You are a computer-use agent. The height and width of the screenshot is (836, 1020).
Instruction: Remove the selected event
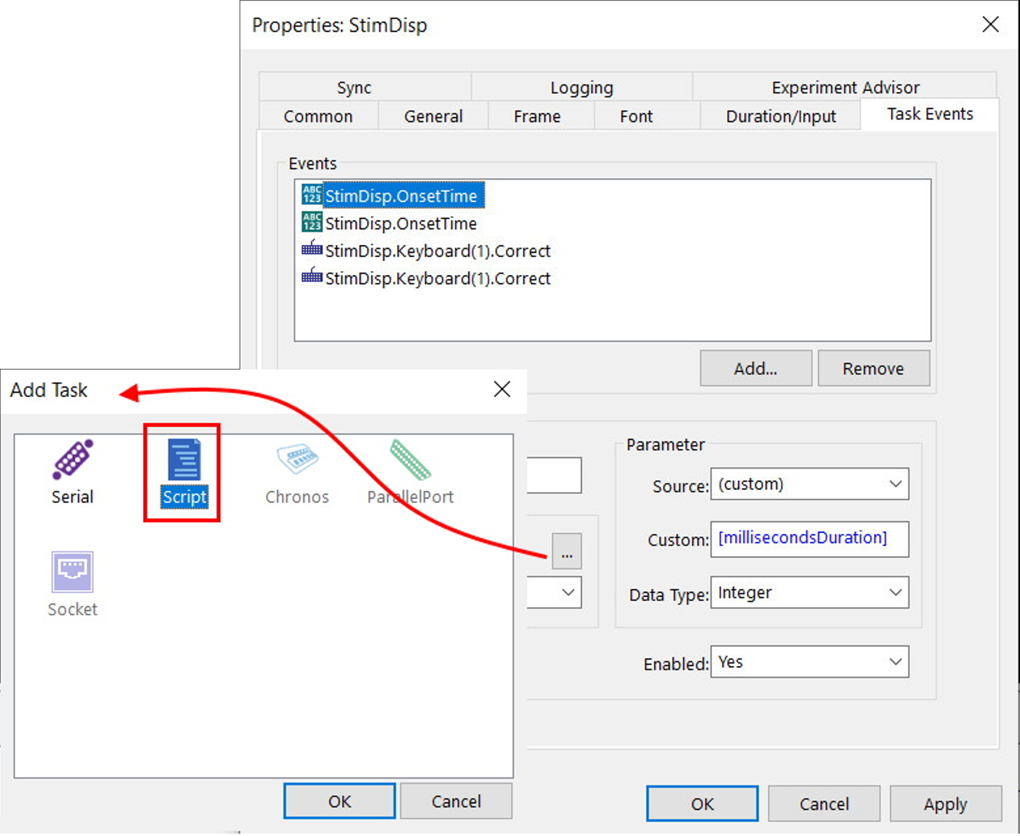tap(873, 368)
